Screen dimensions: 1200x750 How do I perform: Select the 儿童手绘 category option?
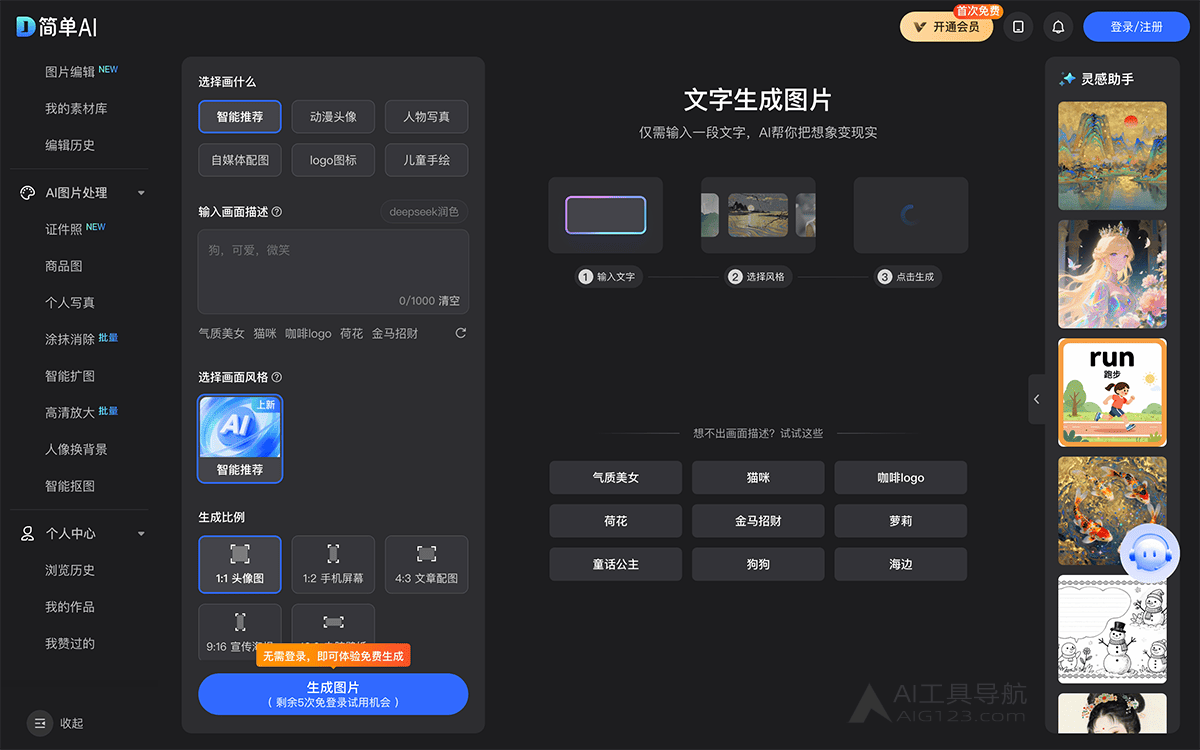pyautogui.click(x=427, y=160)
